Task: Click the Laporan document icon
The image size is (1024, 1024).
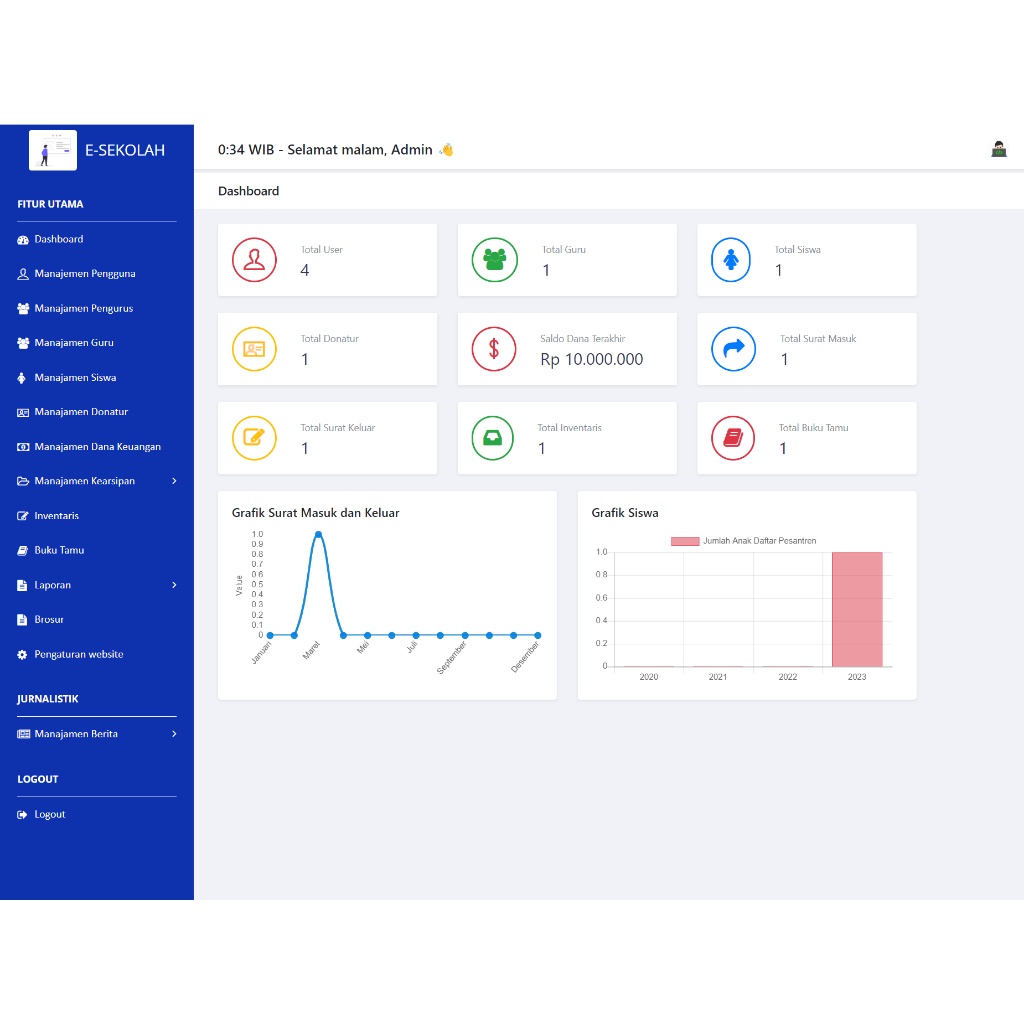Action: click(x=22, y=585)
